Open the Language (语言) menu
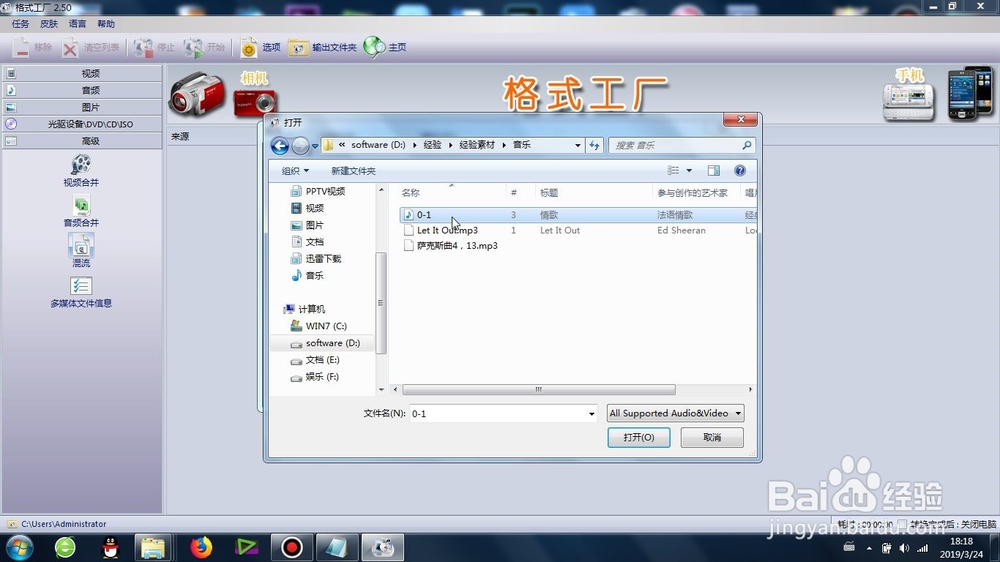This screenshot has width=1000, height=562. point(77,24)
